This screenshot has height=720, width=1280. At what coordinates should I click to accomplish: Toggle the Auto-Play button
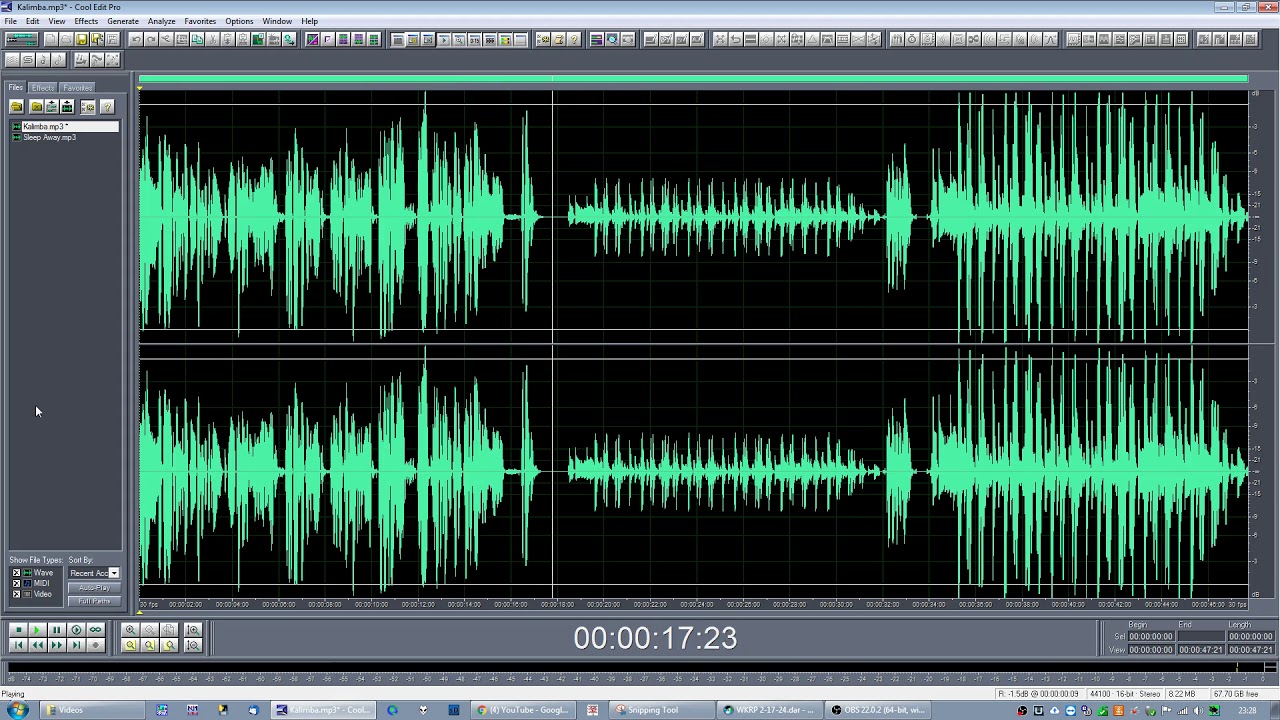point(94,587)
